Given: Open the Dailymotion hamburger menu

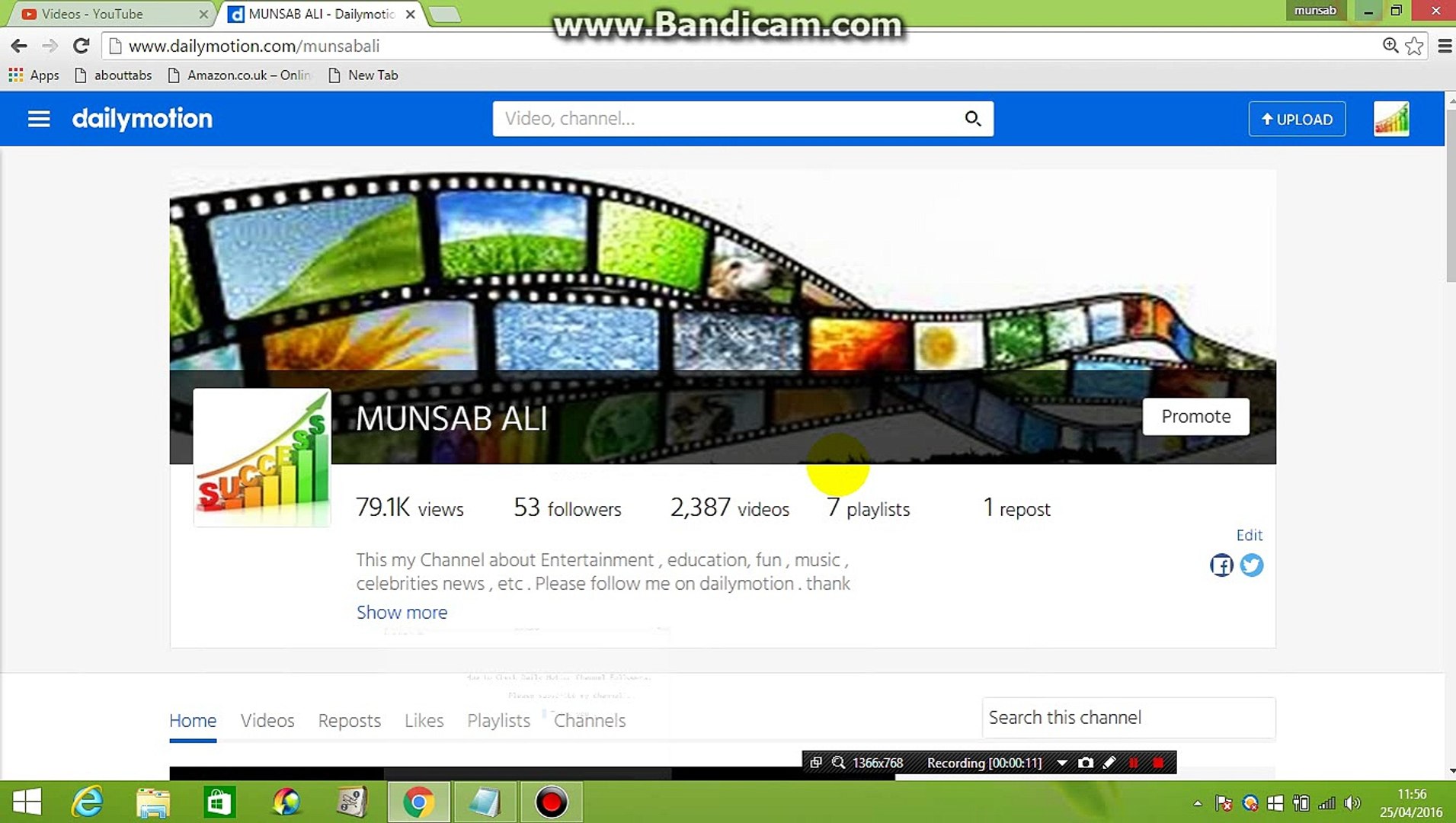Looking at the screenshot, I should coord(38,119).
